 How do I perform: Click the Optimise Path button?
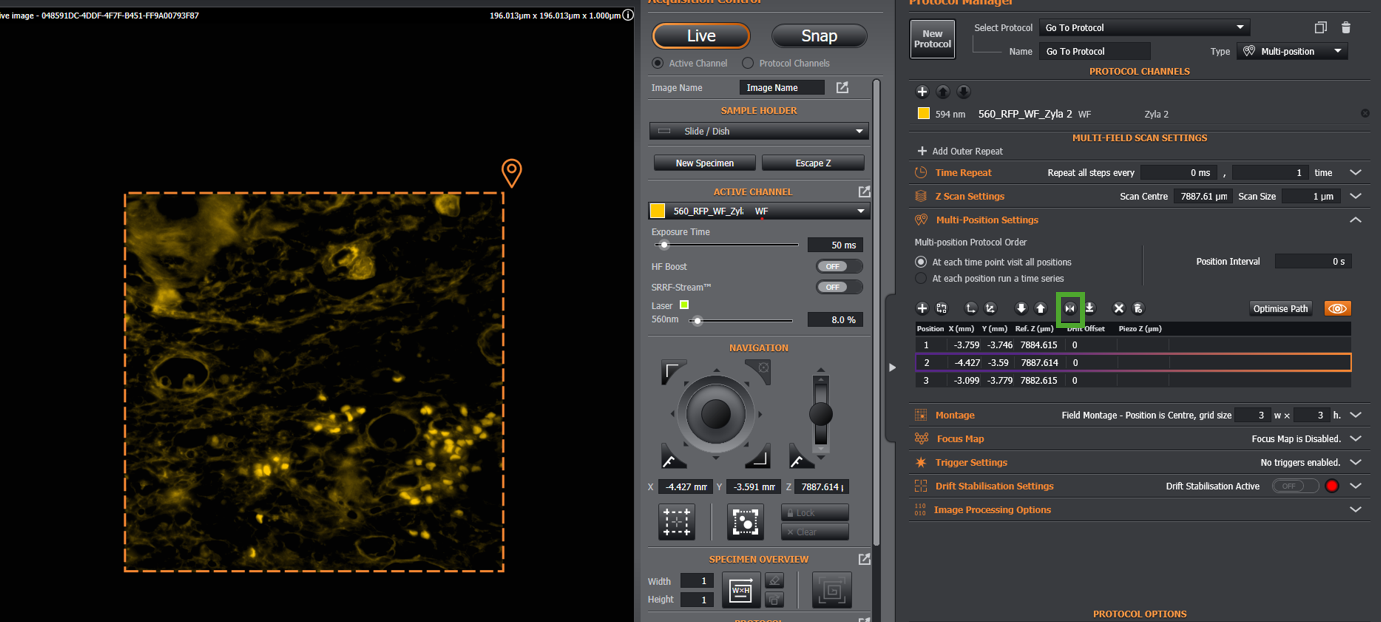(x=1281, y=309)
